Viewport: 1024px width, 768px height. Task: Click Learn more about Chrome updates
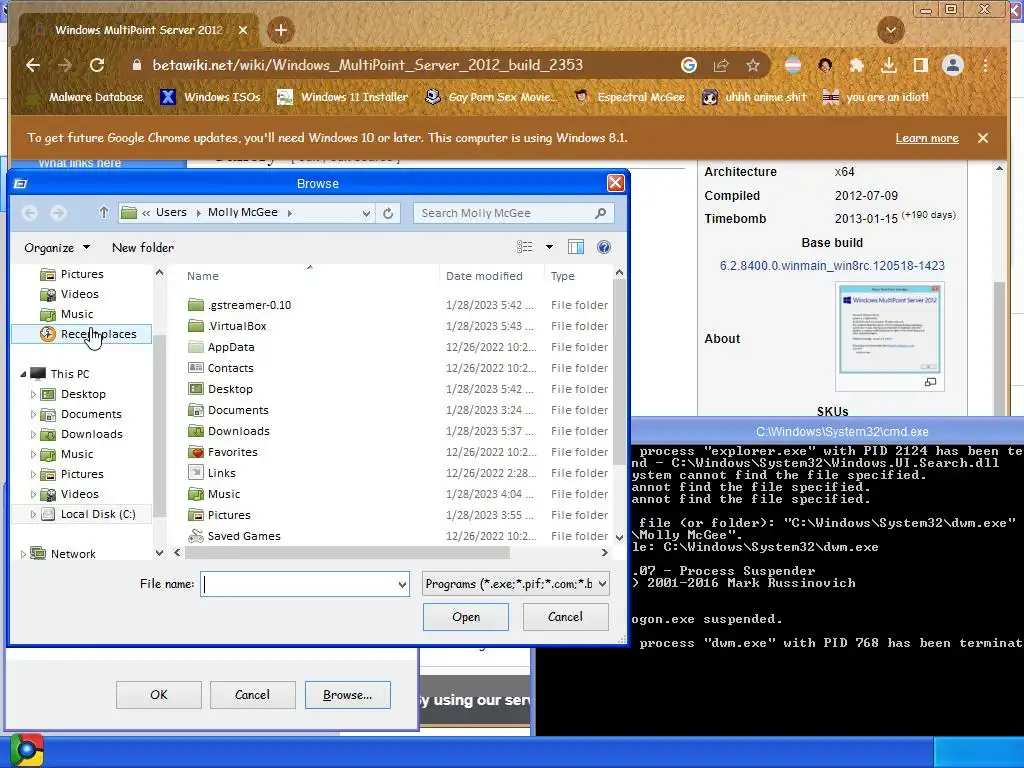tap(927, 138)
